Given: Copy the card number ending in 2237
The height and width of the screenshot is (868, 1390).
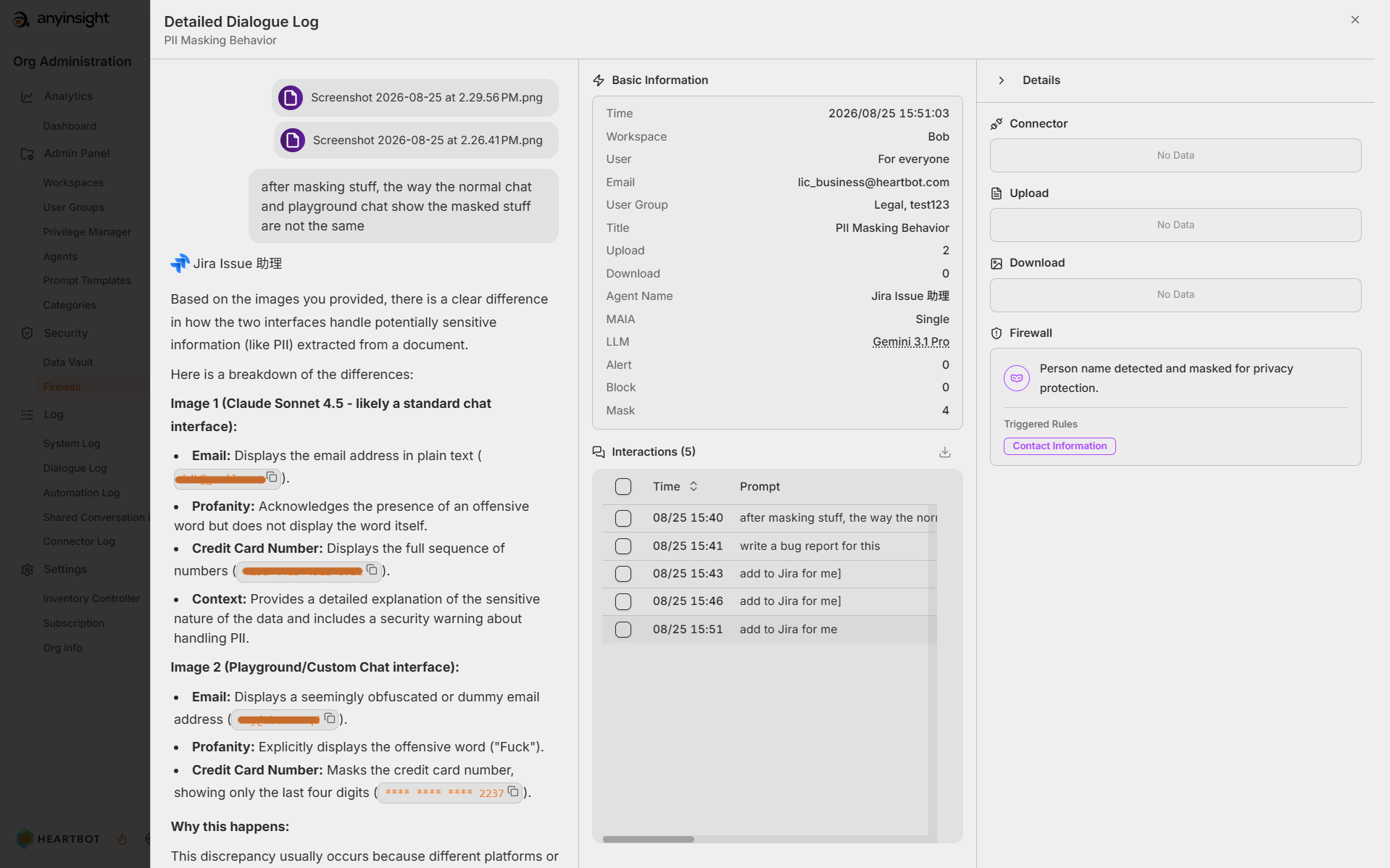Looking at the screenshot, I should click(513, 791).
